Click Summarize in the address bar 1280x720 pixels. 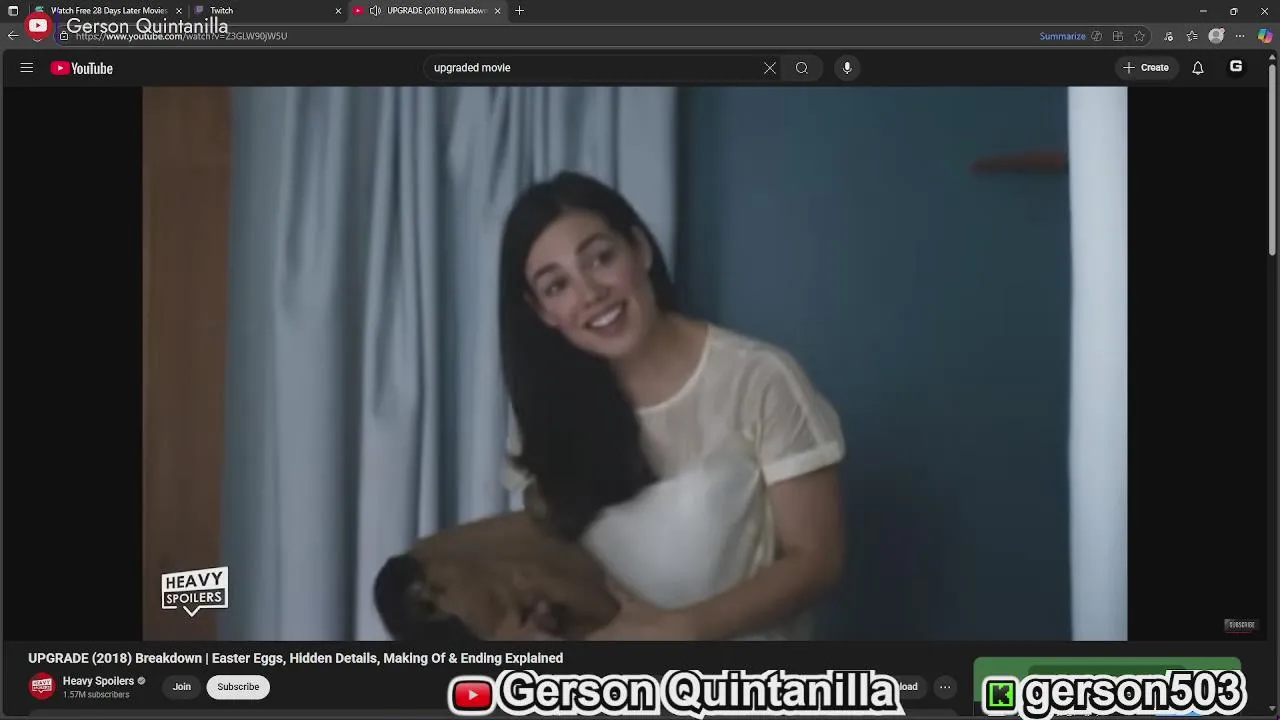click(1062, 36)
